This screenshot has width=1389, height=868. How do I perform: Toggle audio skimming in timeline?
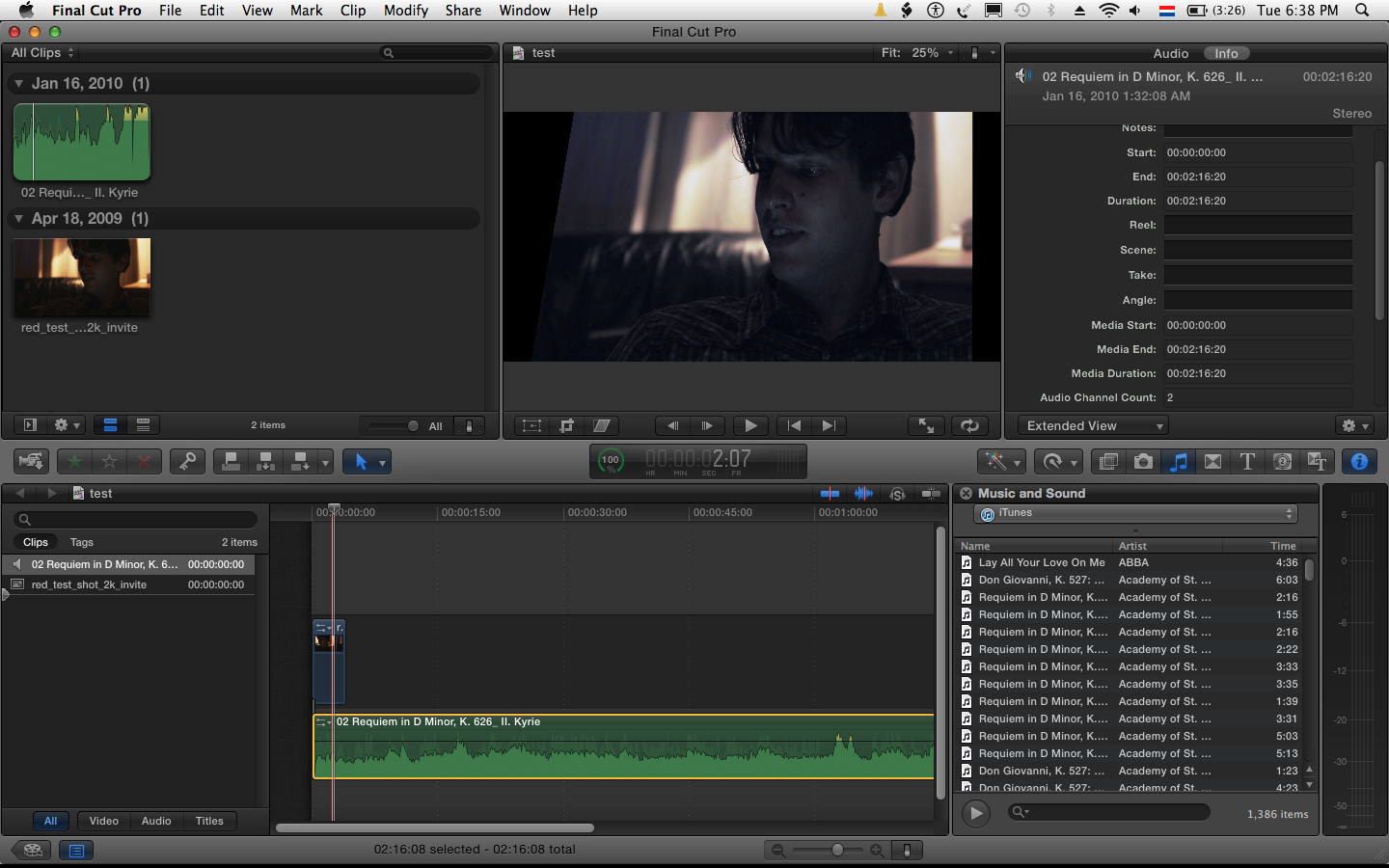863,494
